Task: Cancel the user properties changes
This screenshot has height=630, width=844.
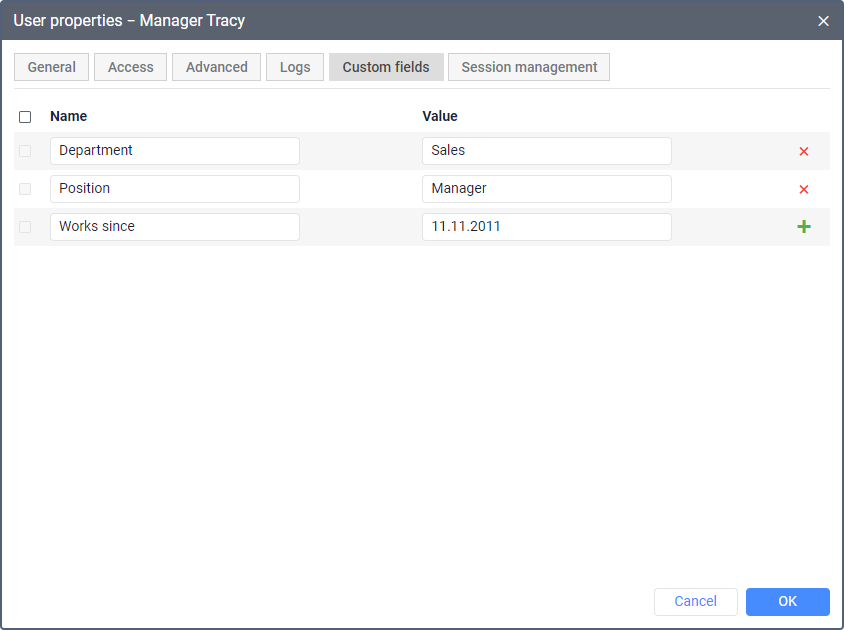Action: coord(695,601)
